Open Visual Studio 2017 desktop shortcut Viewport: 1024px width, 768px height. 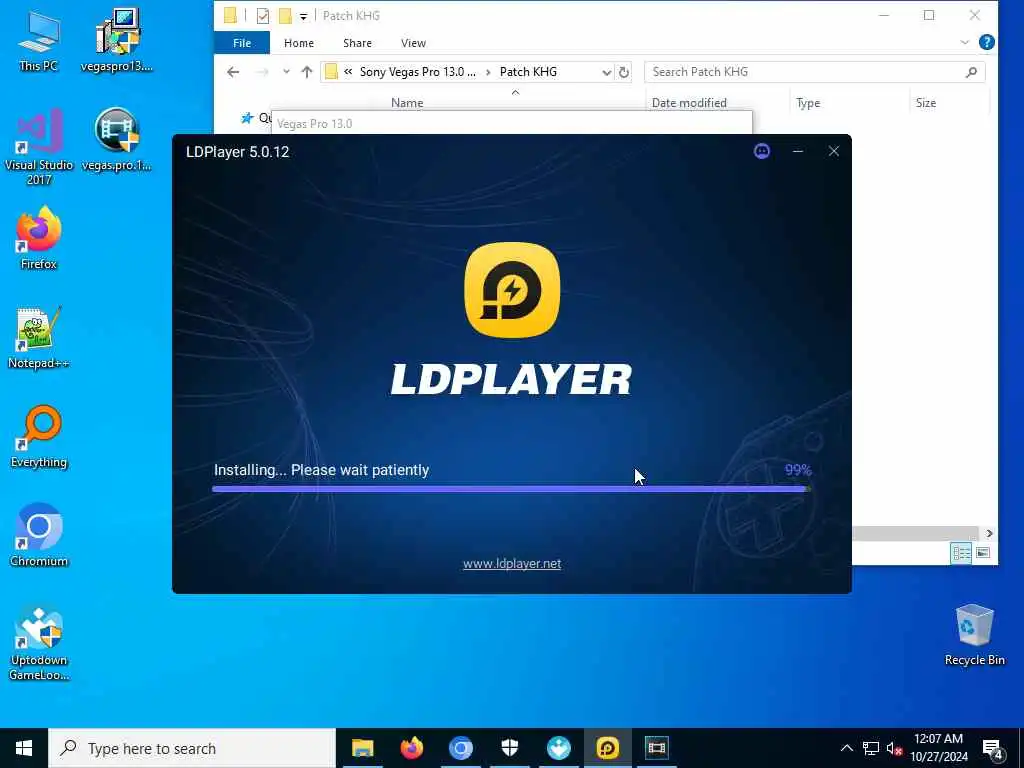[x=39, y=147]
